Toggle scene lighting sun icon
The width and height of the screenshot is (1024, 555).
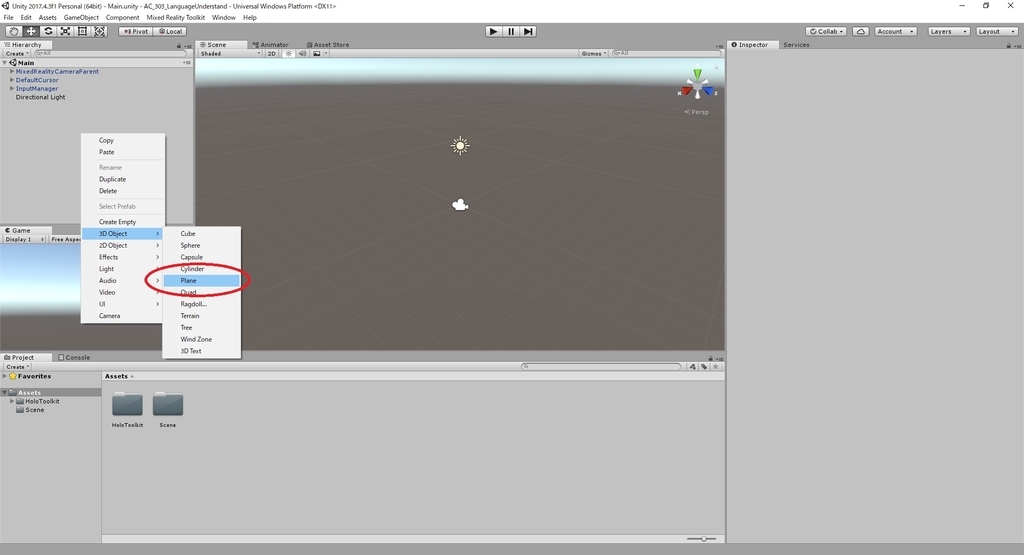point(289,54)
